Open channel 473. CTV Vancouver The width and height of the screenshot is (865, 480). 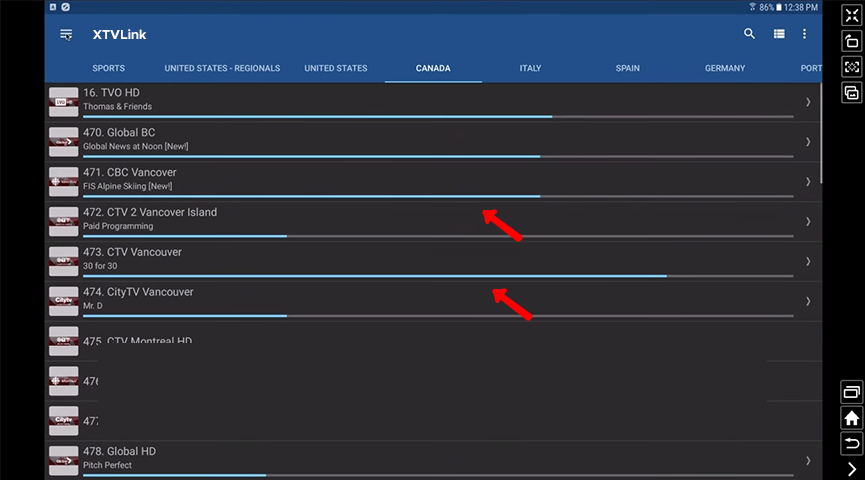(x=132, y=252)
